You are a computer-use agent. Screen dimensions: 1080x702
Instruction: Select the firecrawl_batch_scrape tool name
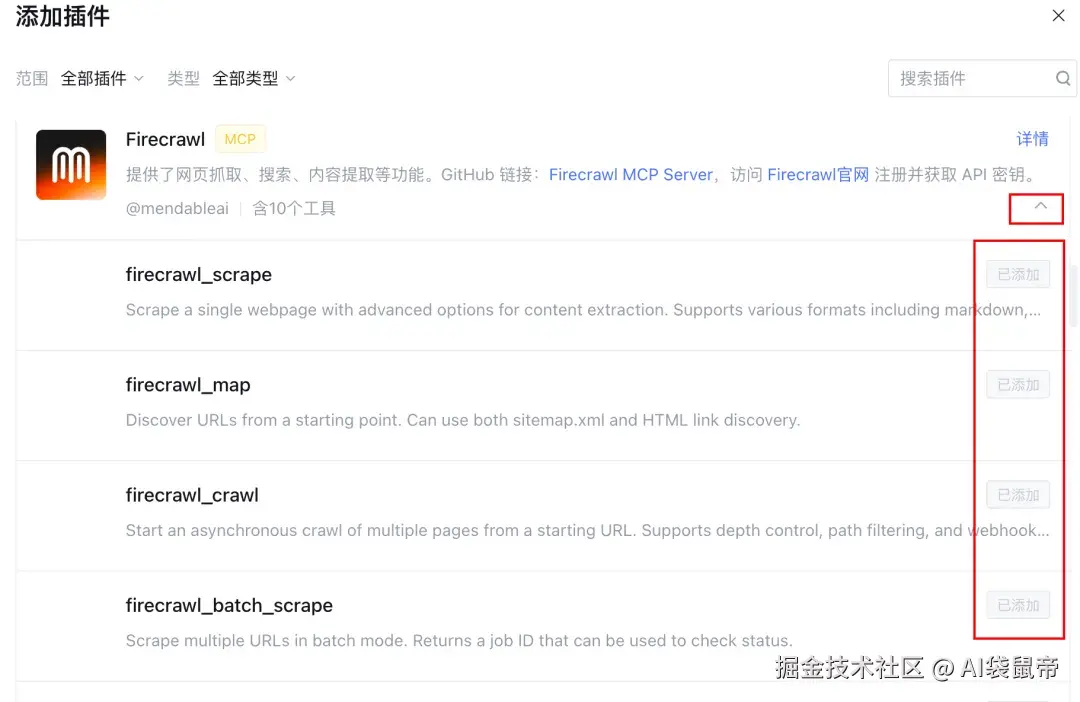click(229, 606)
